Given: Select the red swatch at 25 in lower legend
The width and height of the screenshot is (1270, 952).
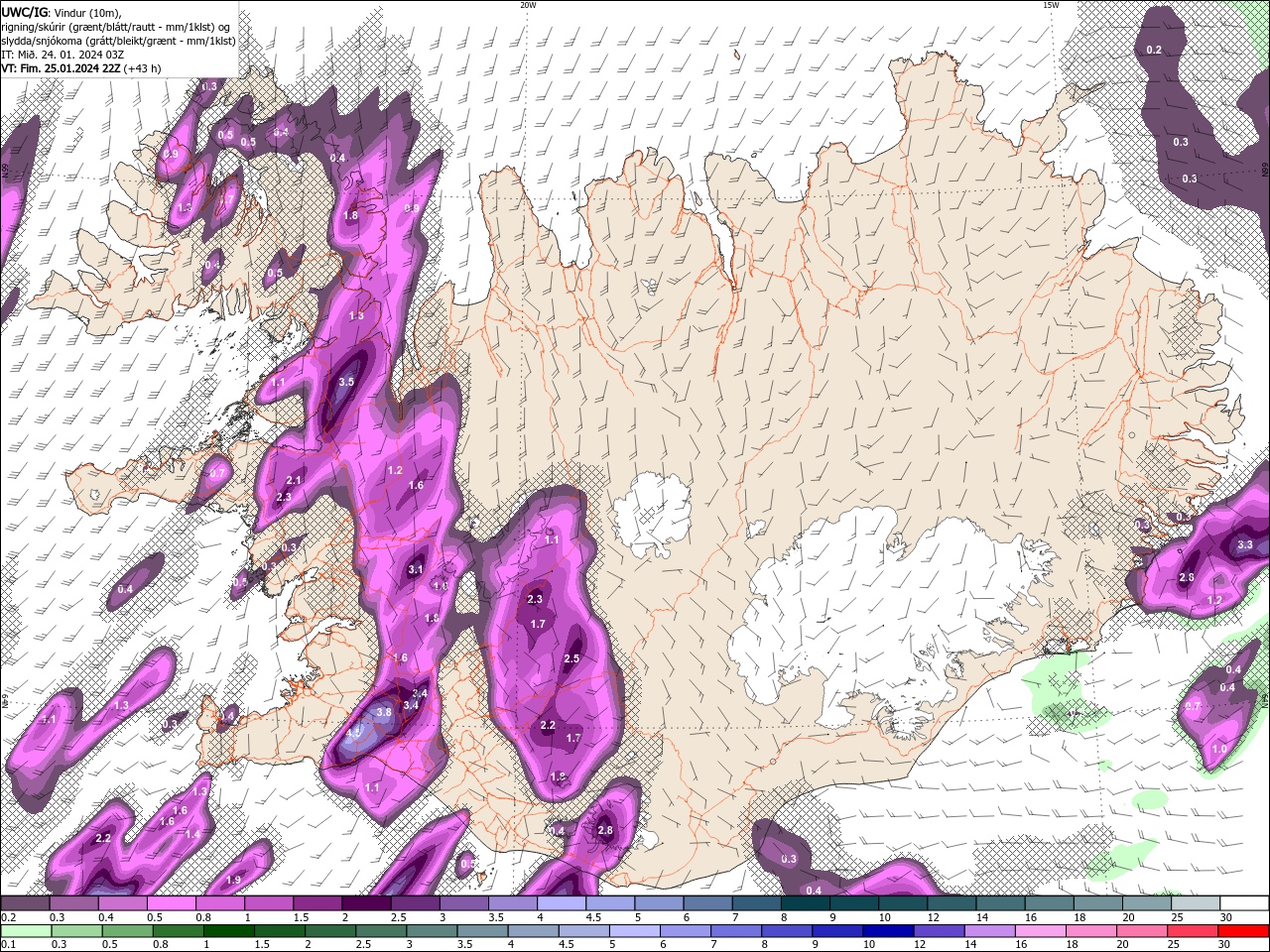Looking at the screenshot, I should [1192, 931].
